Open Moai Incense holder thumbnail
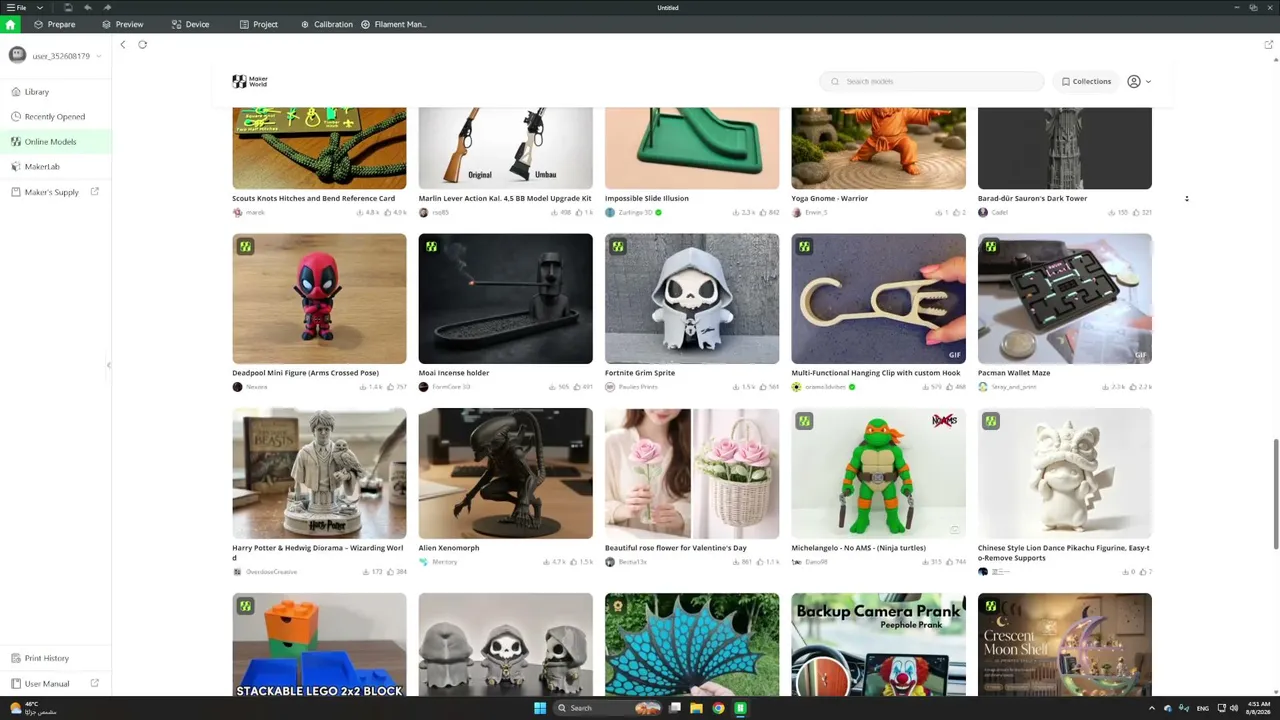Viewport: 1280px width, 720px height. (505, 299)
